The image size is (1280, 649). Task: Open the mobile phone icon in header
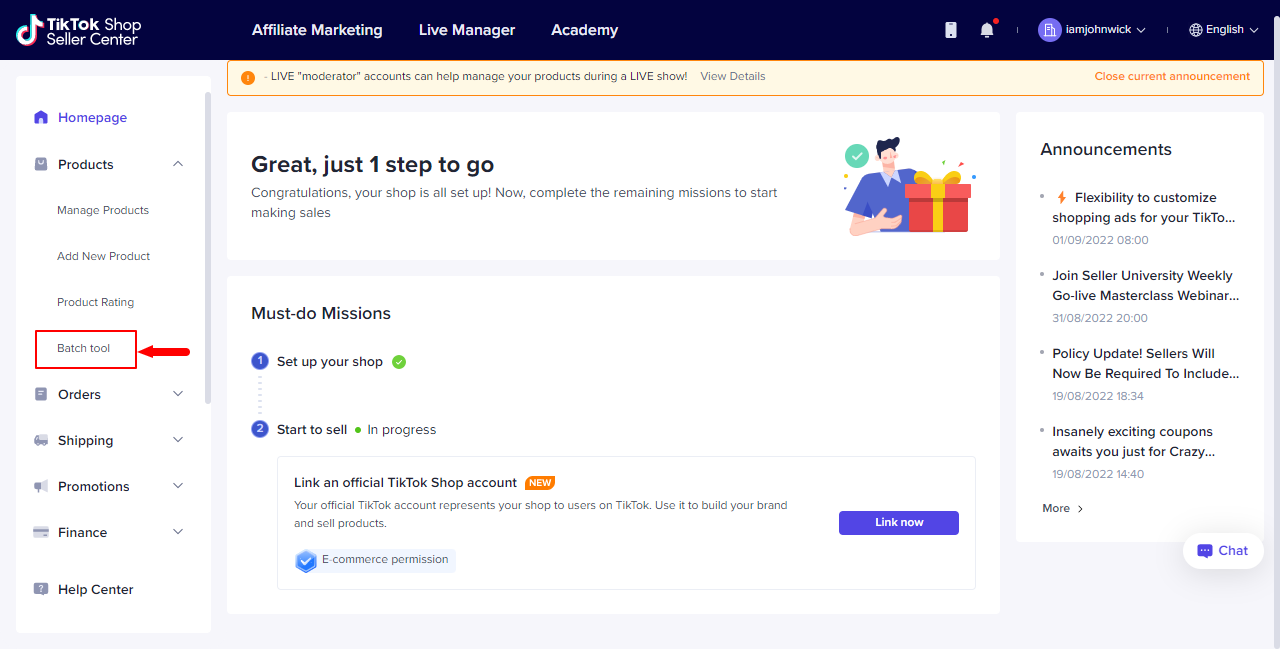[951, 30]
